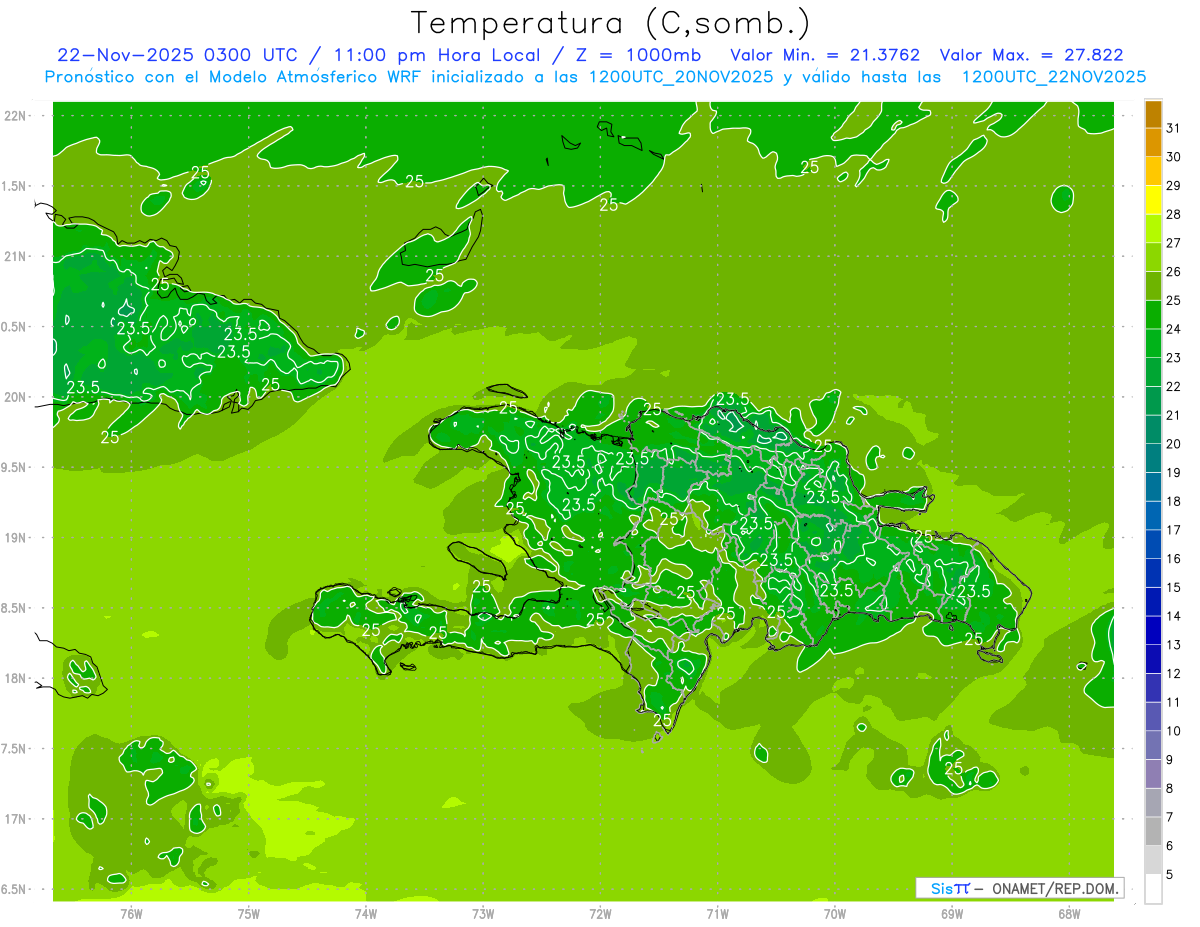Click the blue legend swatch between 15 and 16
The height and width of the screenshot is (927, 1200).
1153,573
